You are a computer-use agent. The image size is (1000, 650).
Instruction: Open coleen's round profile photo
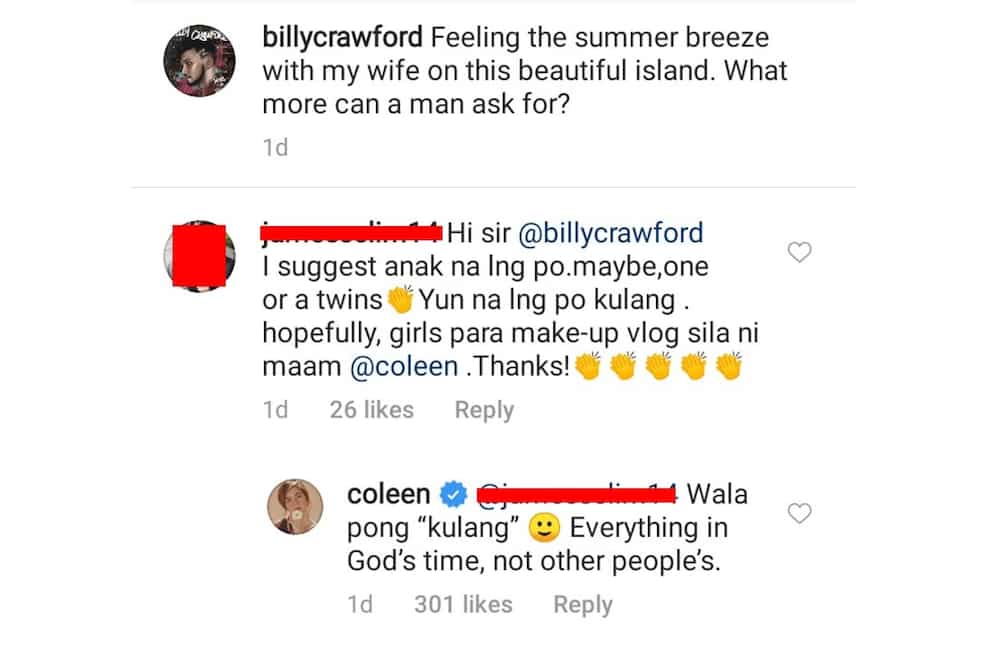click(x=295, y=506)
